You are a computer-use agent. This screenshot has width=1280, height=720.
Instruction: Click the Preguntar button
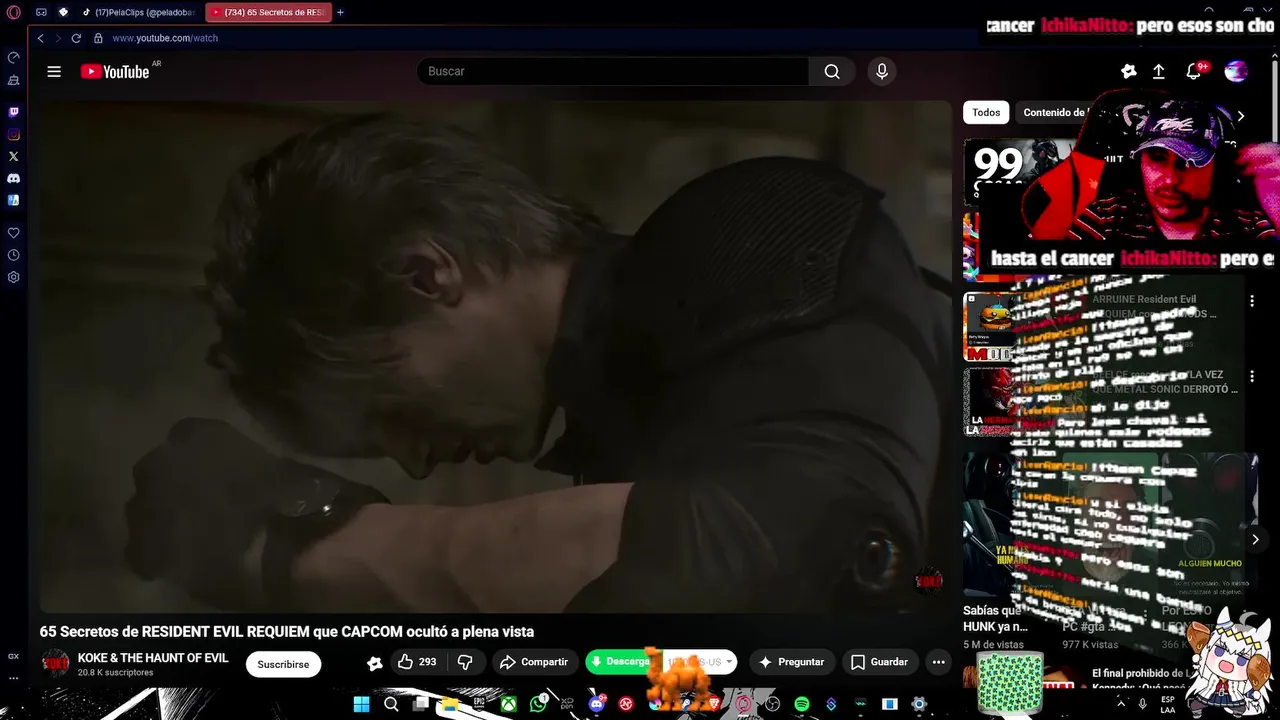(x=792, y=662)
